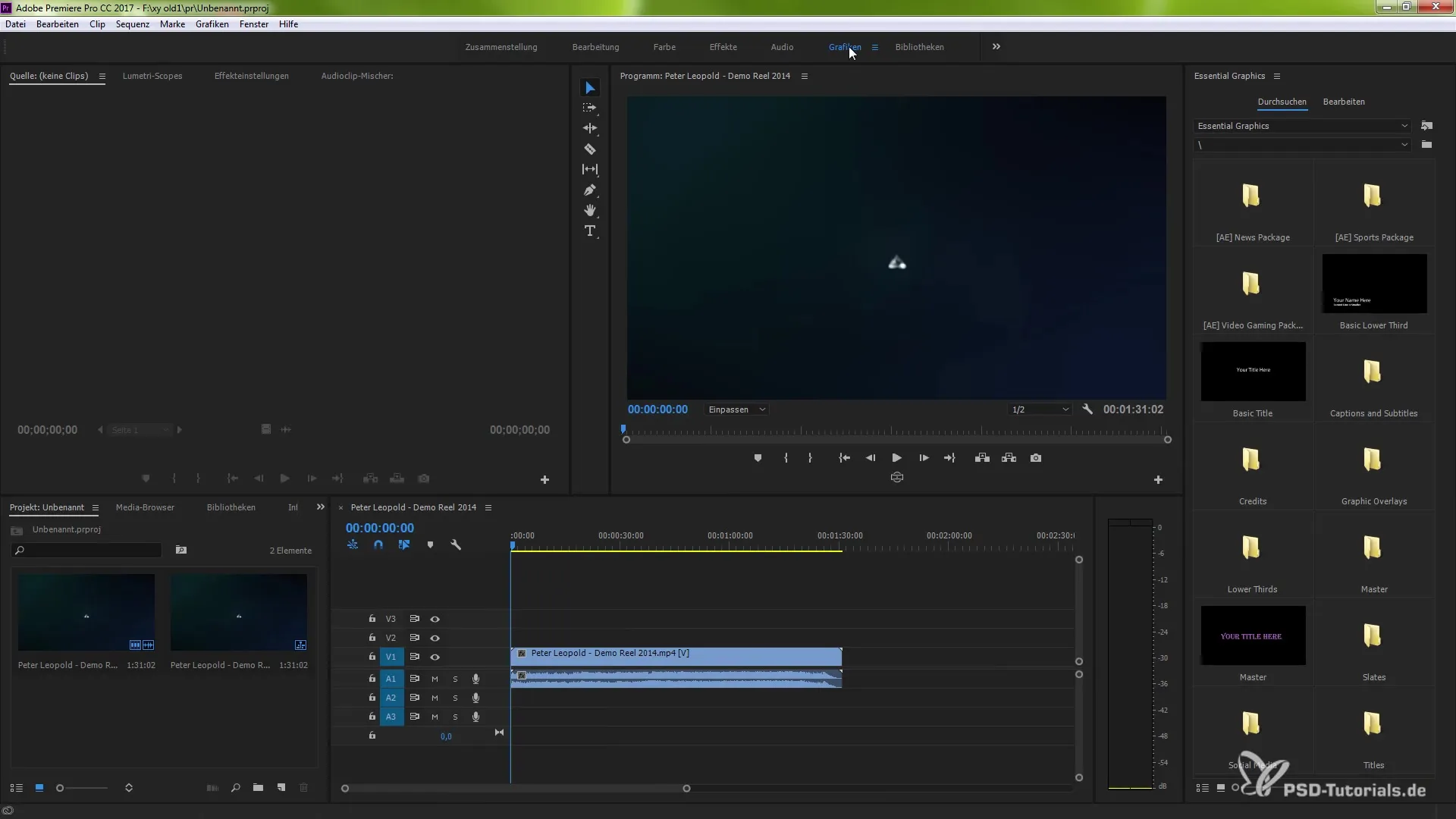This screenshot has width=1456, height=819.
Task: Select the Razor tool
Action: [x=590, y=149]
